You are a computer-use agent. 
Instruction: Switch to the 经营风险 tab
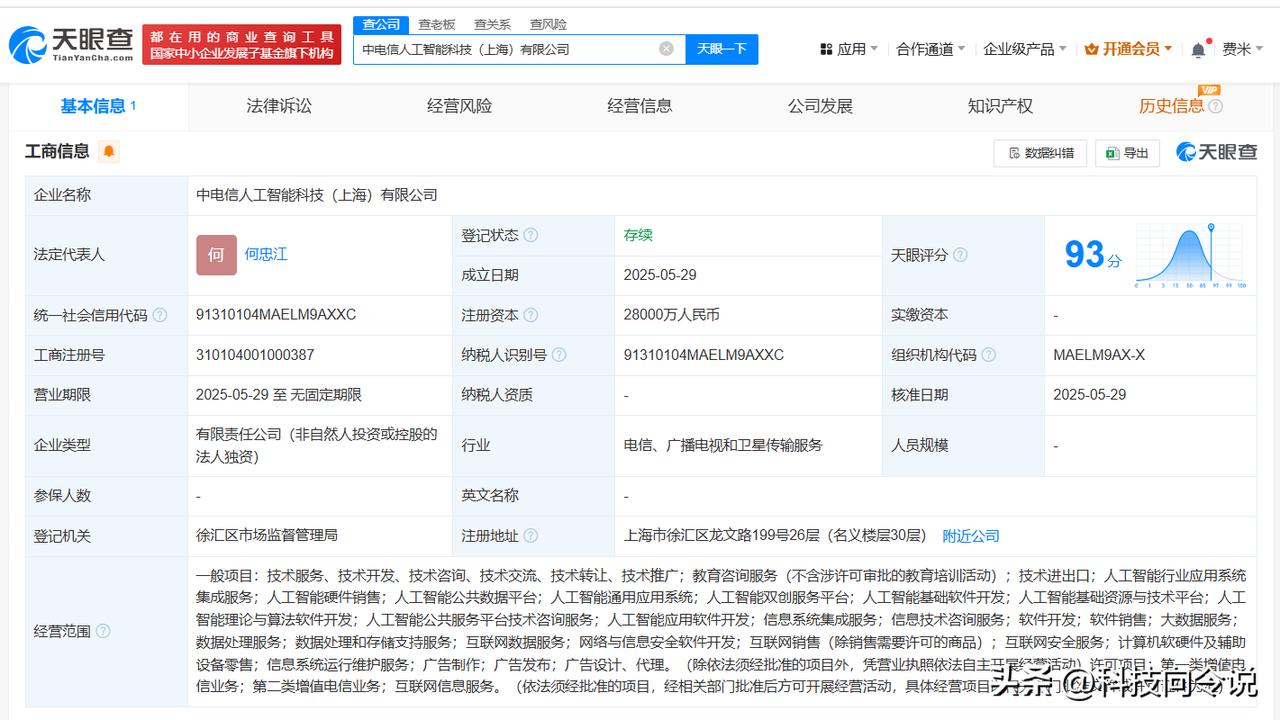[459, 106]
